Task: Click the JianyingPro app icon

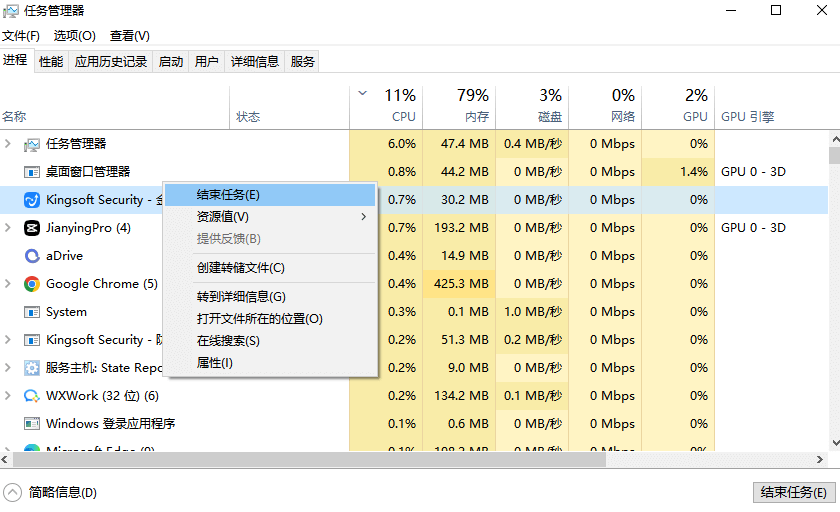Action: pyautogui.click(x=32, y=228)
